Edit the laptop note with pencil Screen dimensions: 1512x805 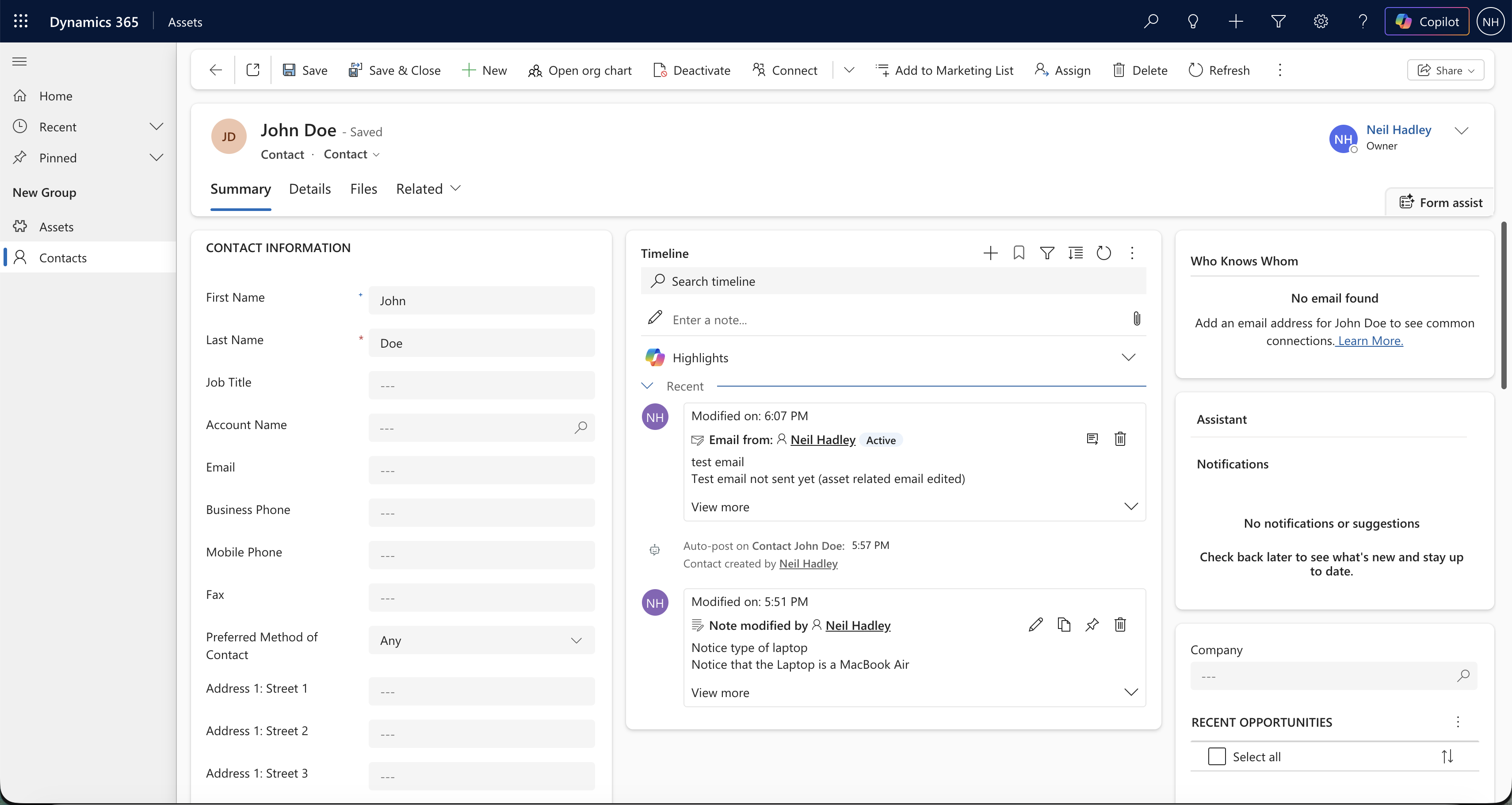point(1035,625)
